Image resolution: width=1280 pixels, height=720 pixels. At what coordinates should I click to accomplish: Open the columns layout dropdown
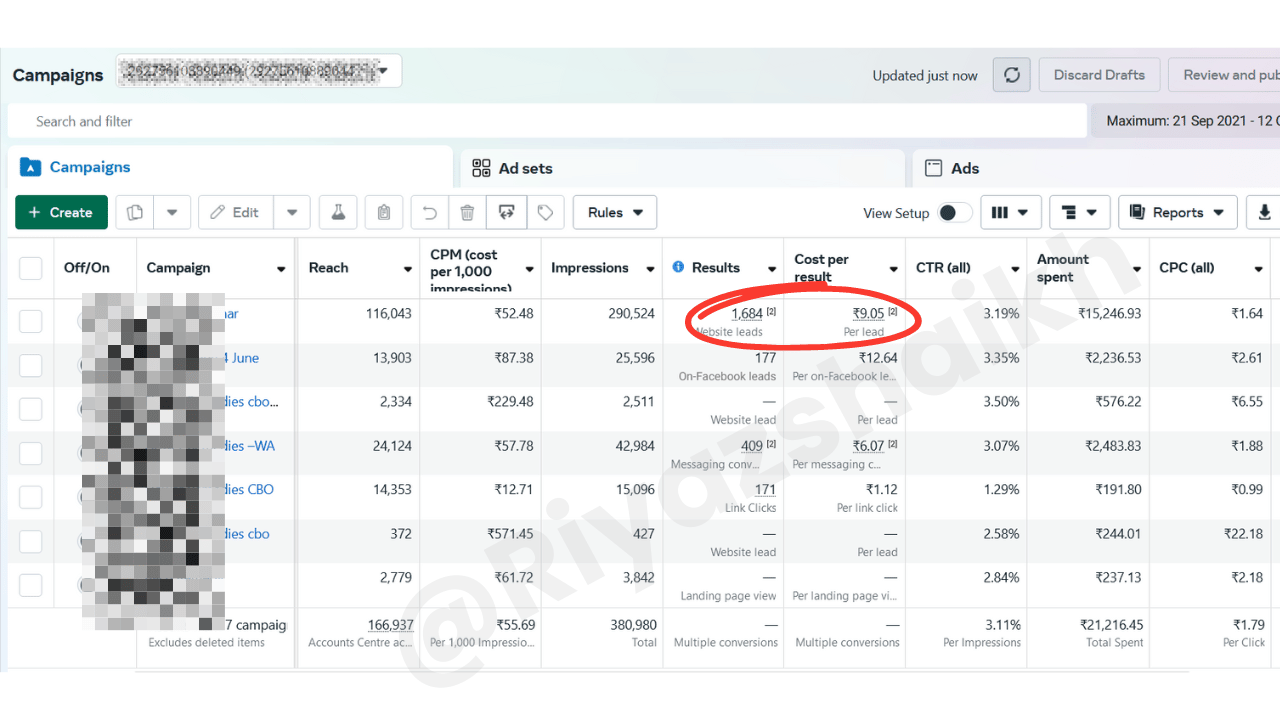click(x=1010, y=212)
